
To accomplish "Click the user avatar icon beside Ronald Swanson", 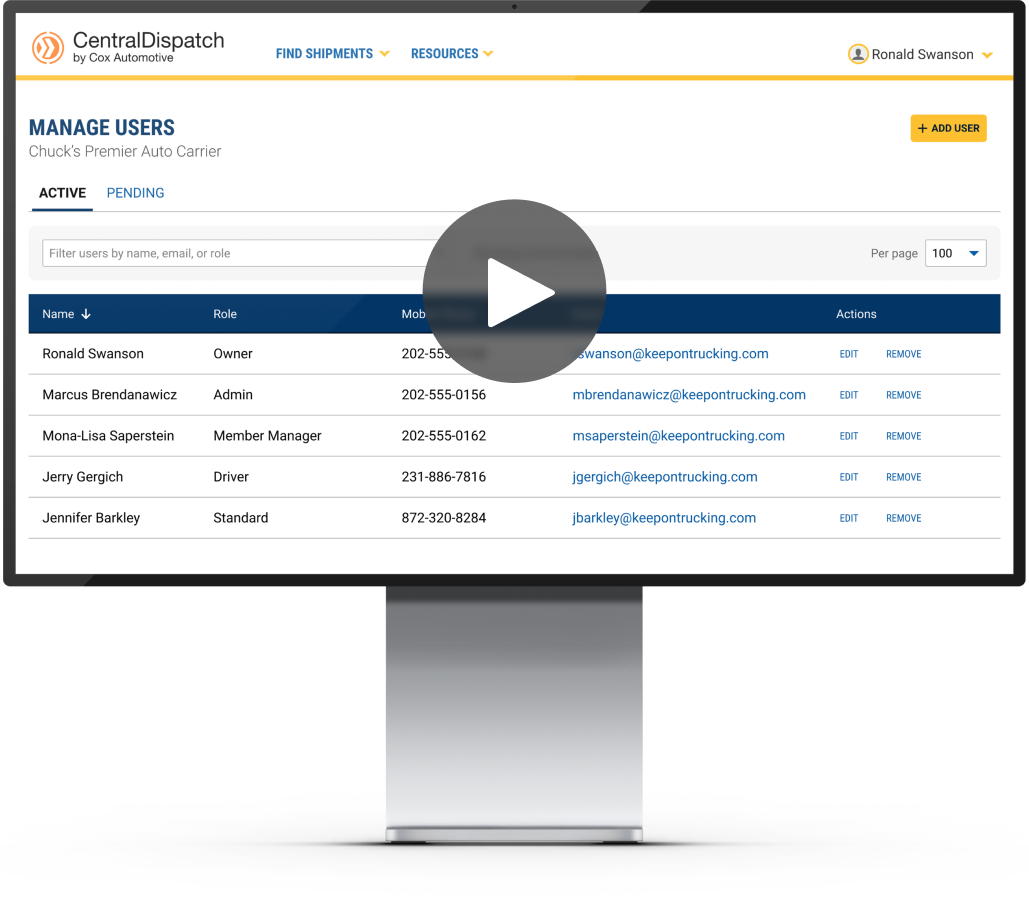I will tap(857, 54).
